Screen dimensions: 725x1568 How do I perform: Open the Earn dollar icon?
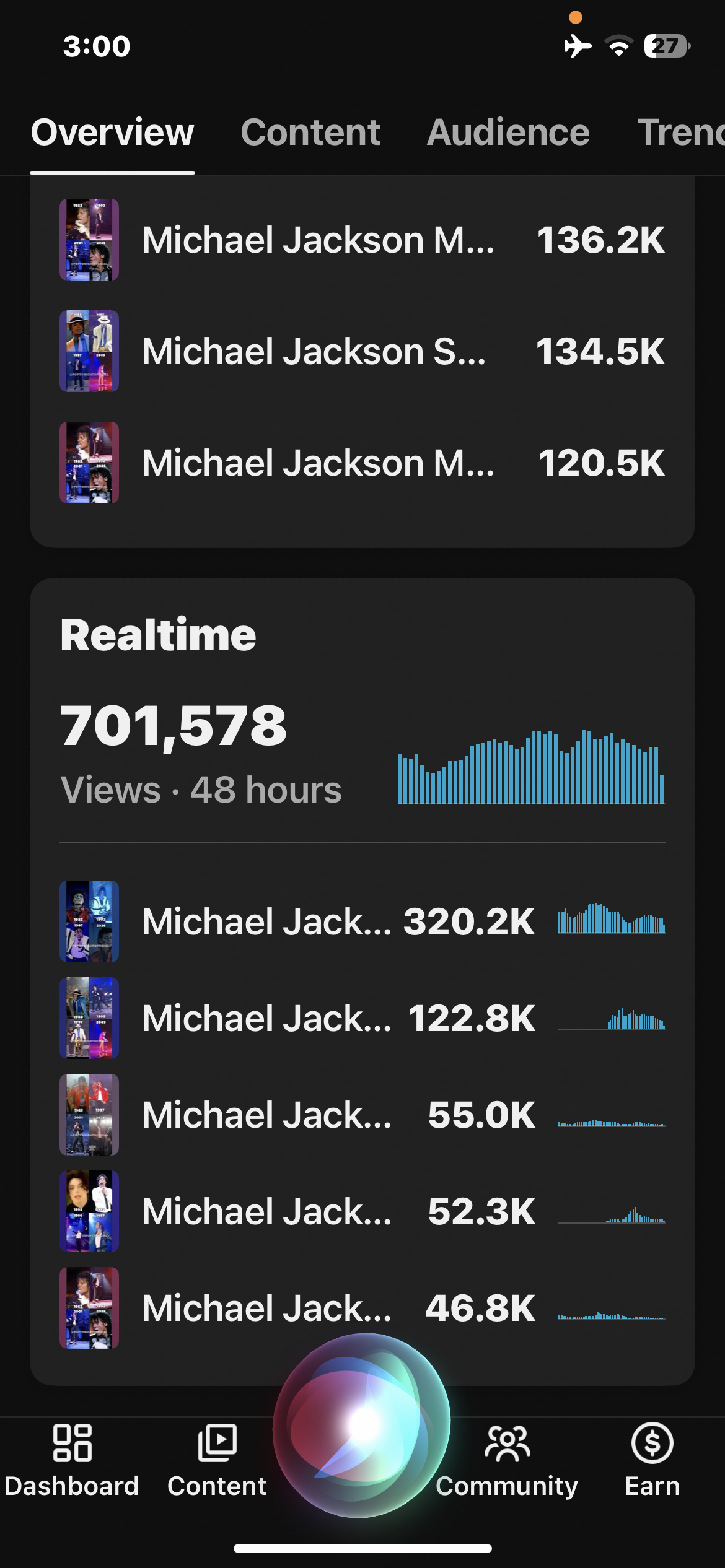click(652, 1443)
